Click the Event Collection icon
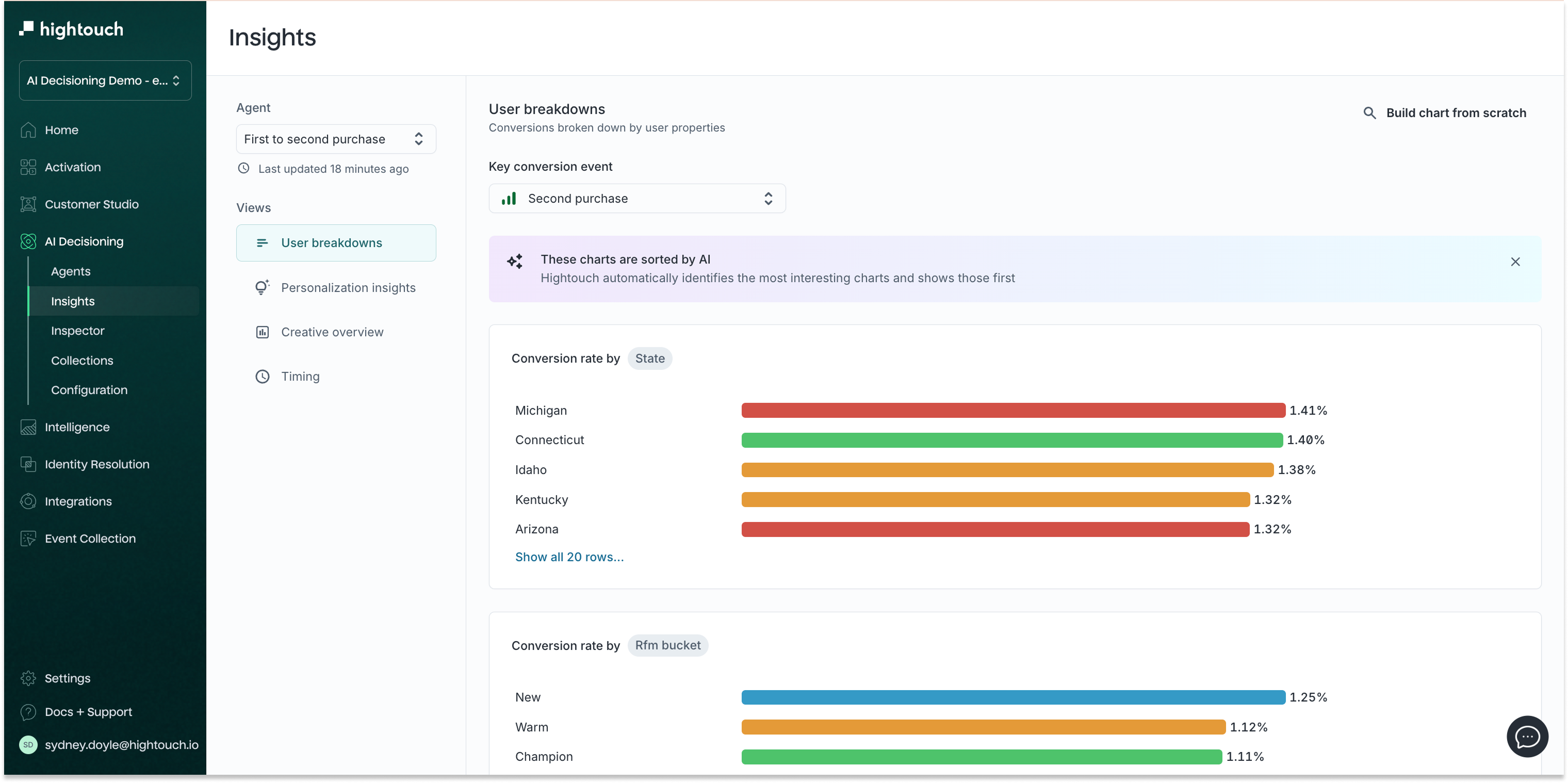This screenshot has height=783, width=1568. pyautogui.click(x=28, y=538)
